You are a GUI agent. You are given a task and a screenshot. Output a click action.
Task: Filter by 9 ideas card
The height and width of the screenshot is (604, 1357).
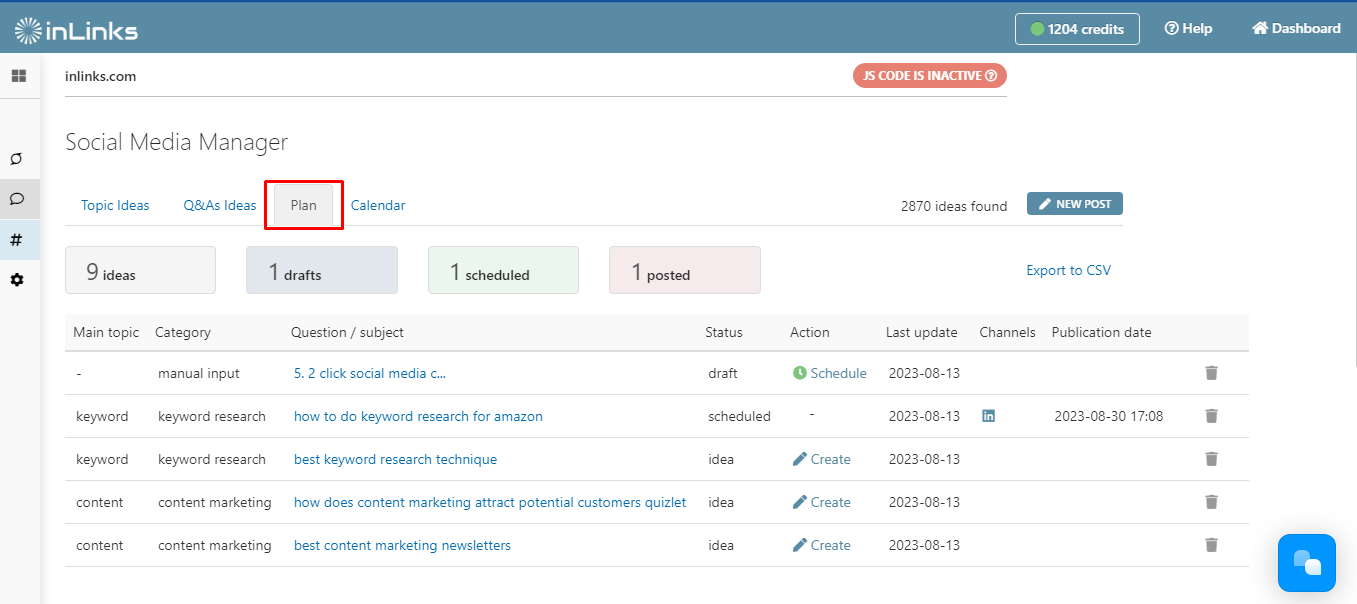[140, 271]
